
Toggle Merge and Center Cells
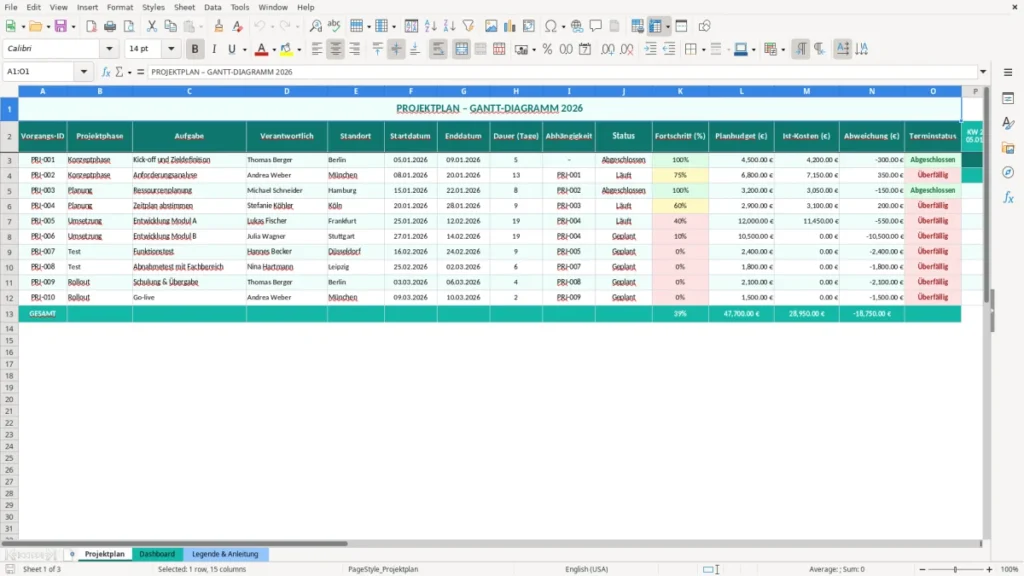[462, 49]
